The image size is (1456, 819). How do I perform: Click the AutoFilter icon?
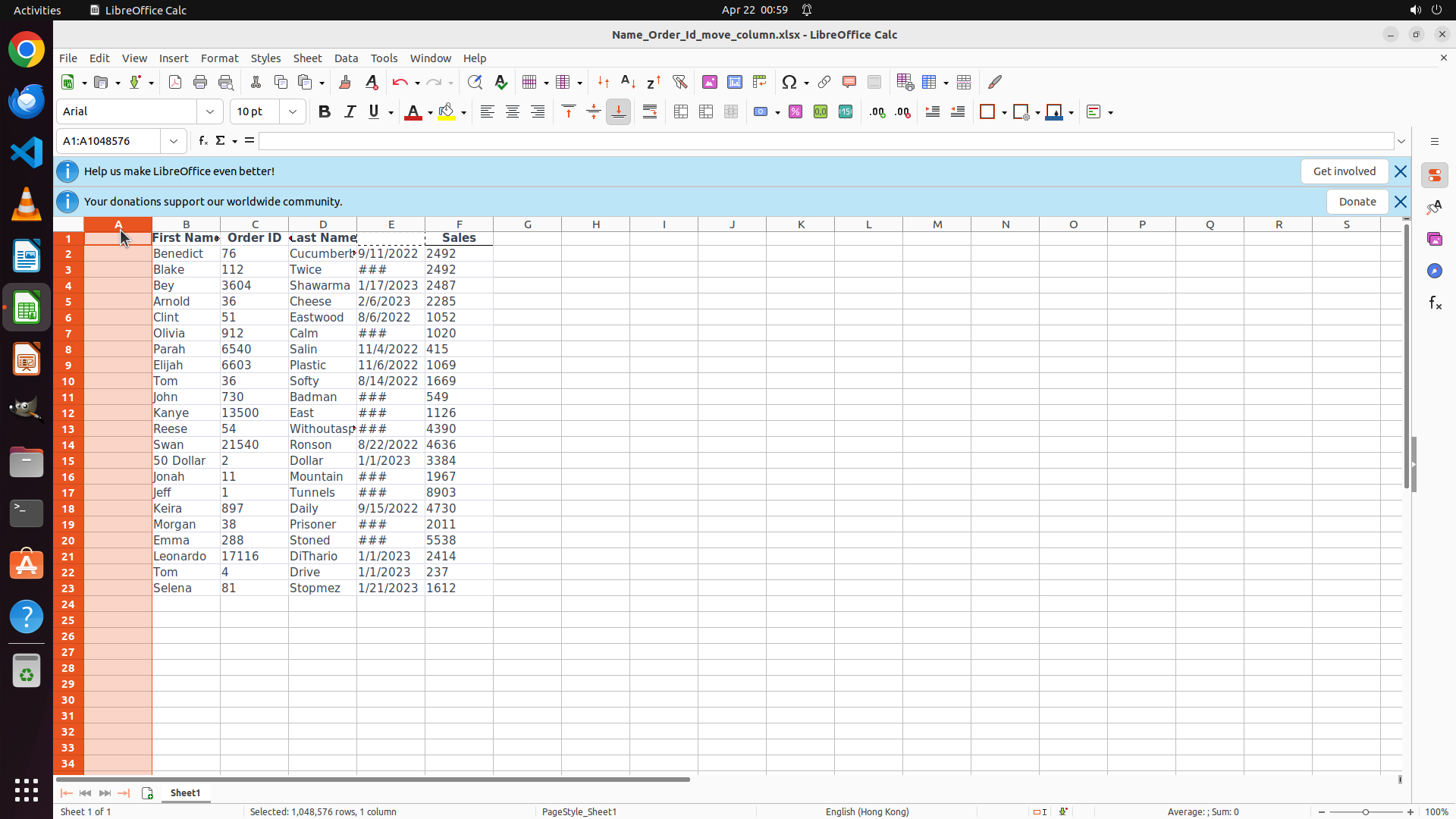coord(679,82)
